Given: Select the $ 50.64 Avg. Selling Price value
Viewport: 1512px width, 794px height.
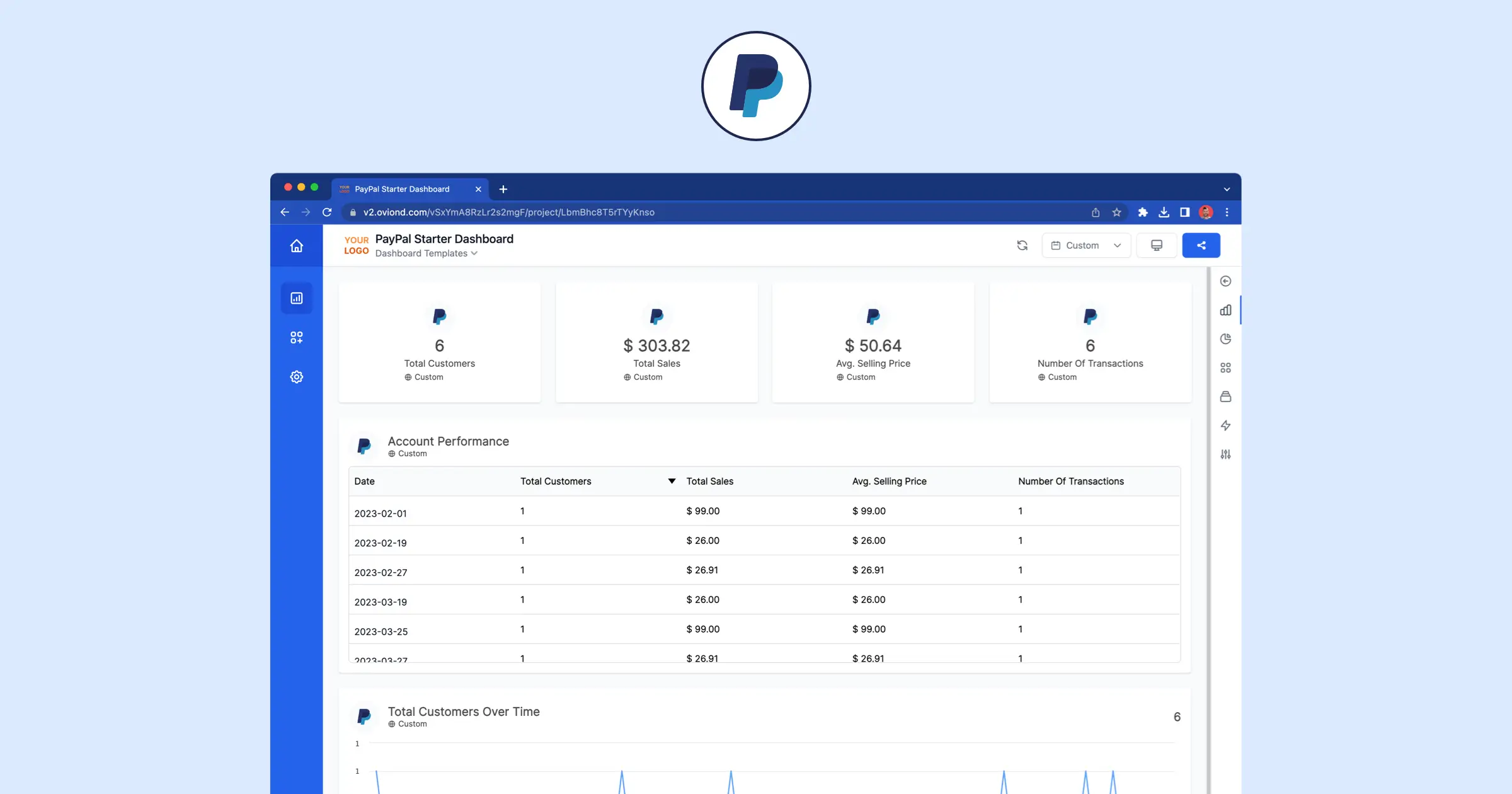Looking at the screenshot, I should click(873, 345).
